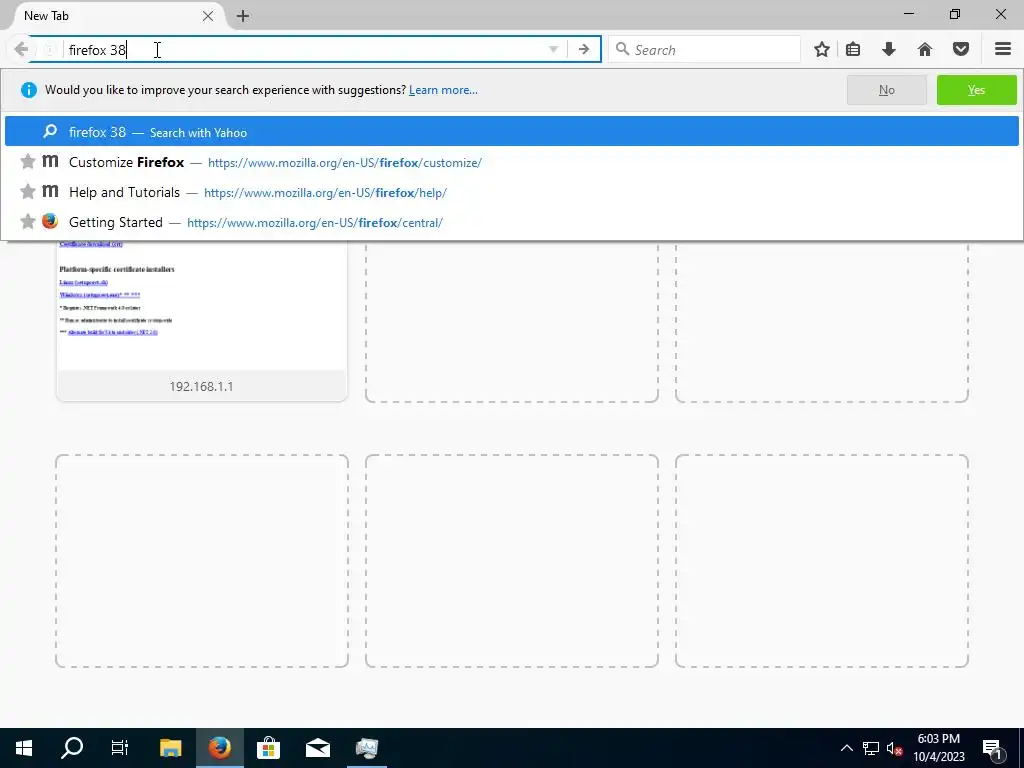Close the New Tab tab
1024x768 pixels.
pyautogui.click(x=208, y=16)
